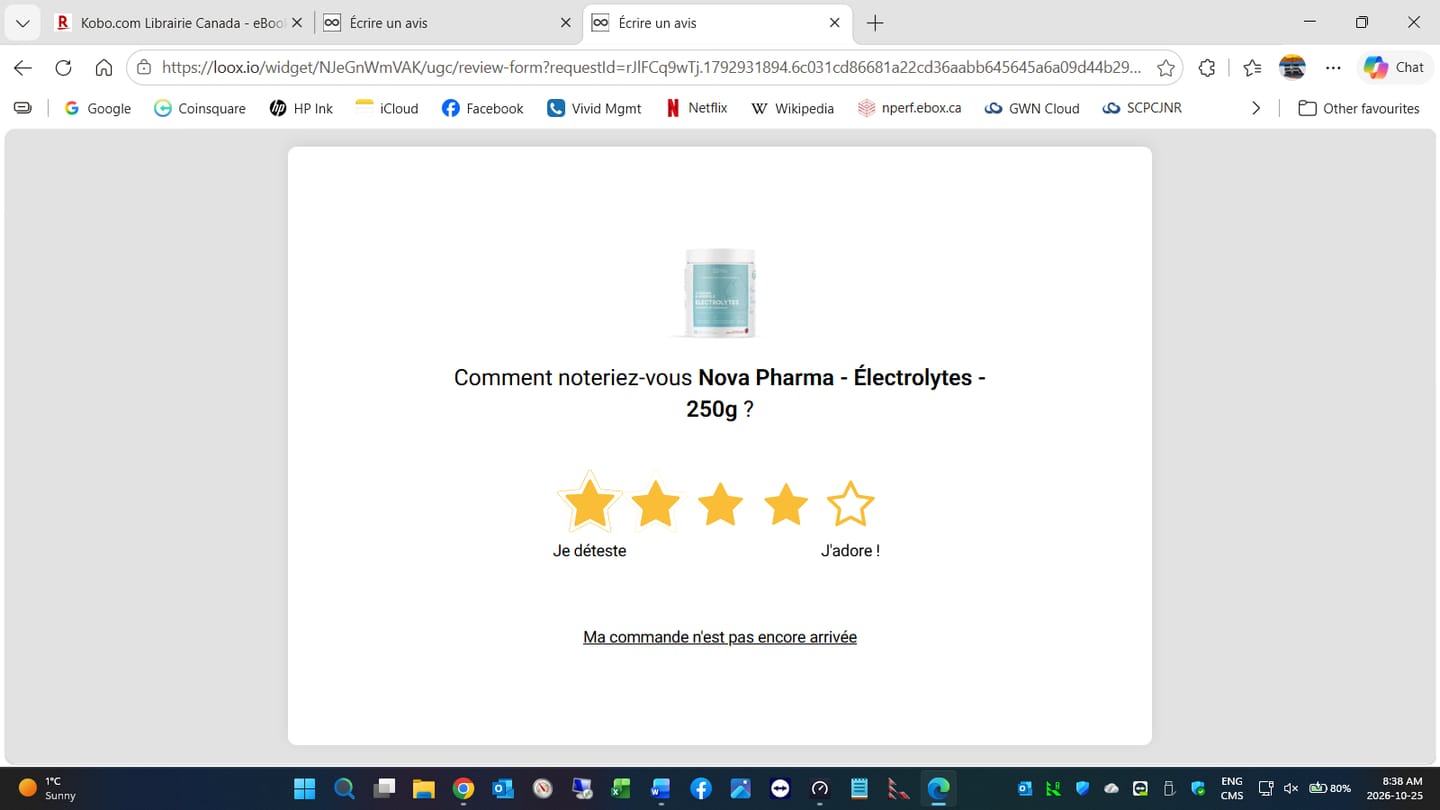Go back to the previous page
1440x810 pixels.
click(23, 68)
